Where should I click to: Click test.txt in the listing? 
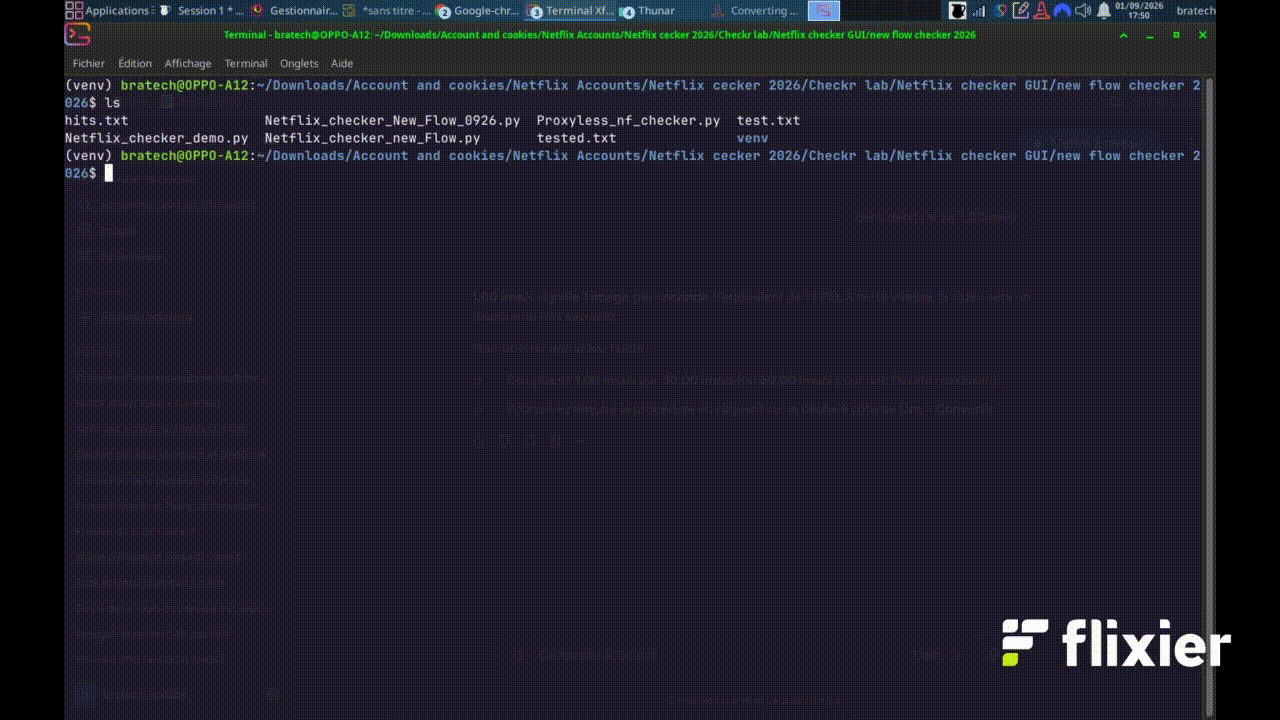[769, 121]
